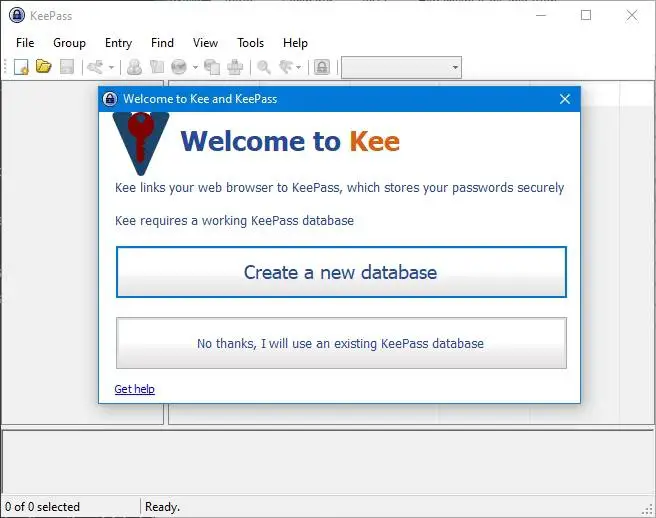This screenshot has width=656, height=518.
Task: Click the Perform Auto-Type toolbar icon
Action: tap(235, 67)
